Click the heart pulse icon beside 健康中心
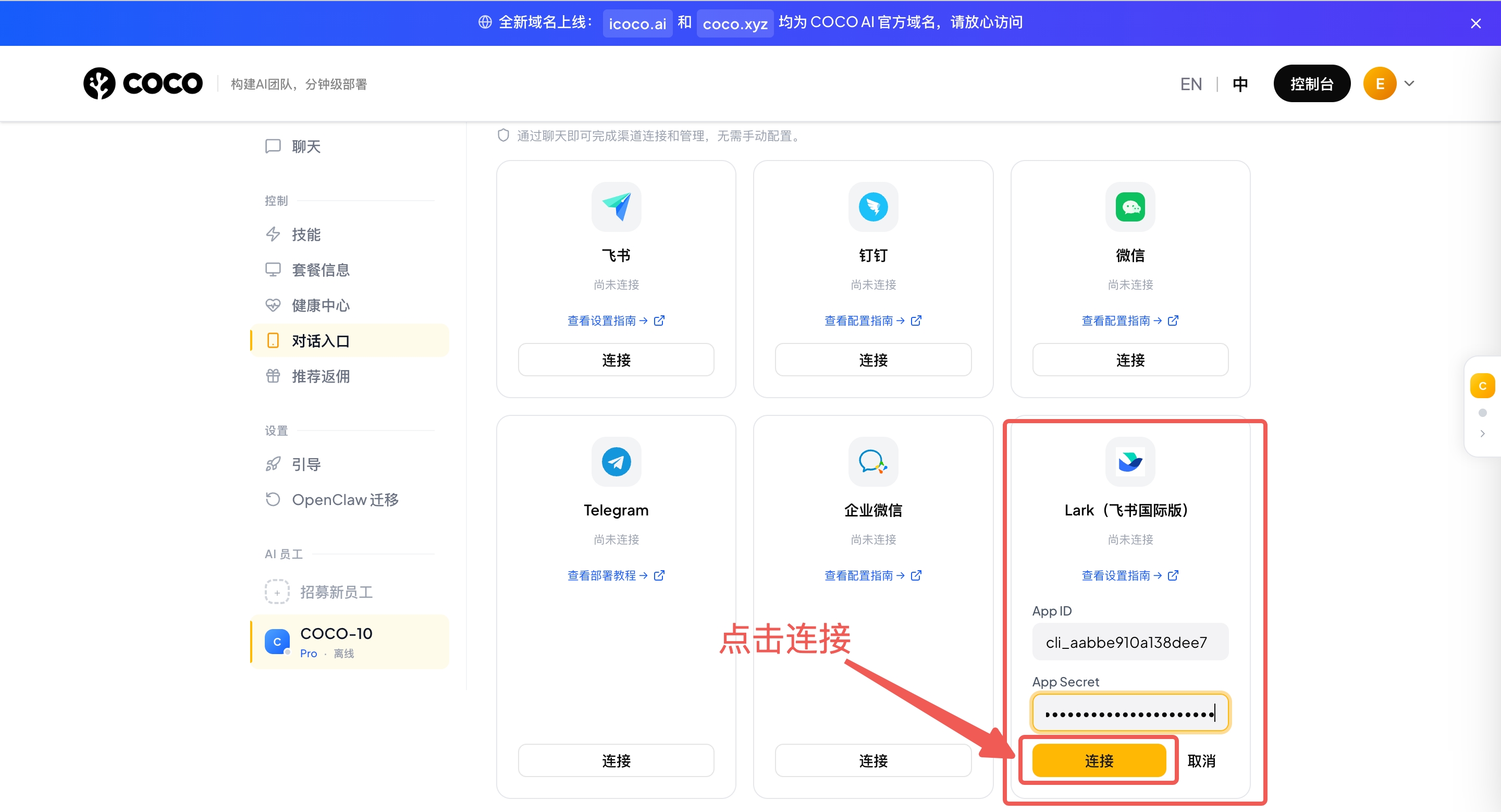1501x812 pixels. [273, 305]
